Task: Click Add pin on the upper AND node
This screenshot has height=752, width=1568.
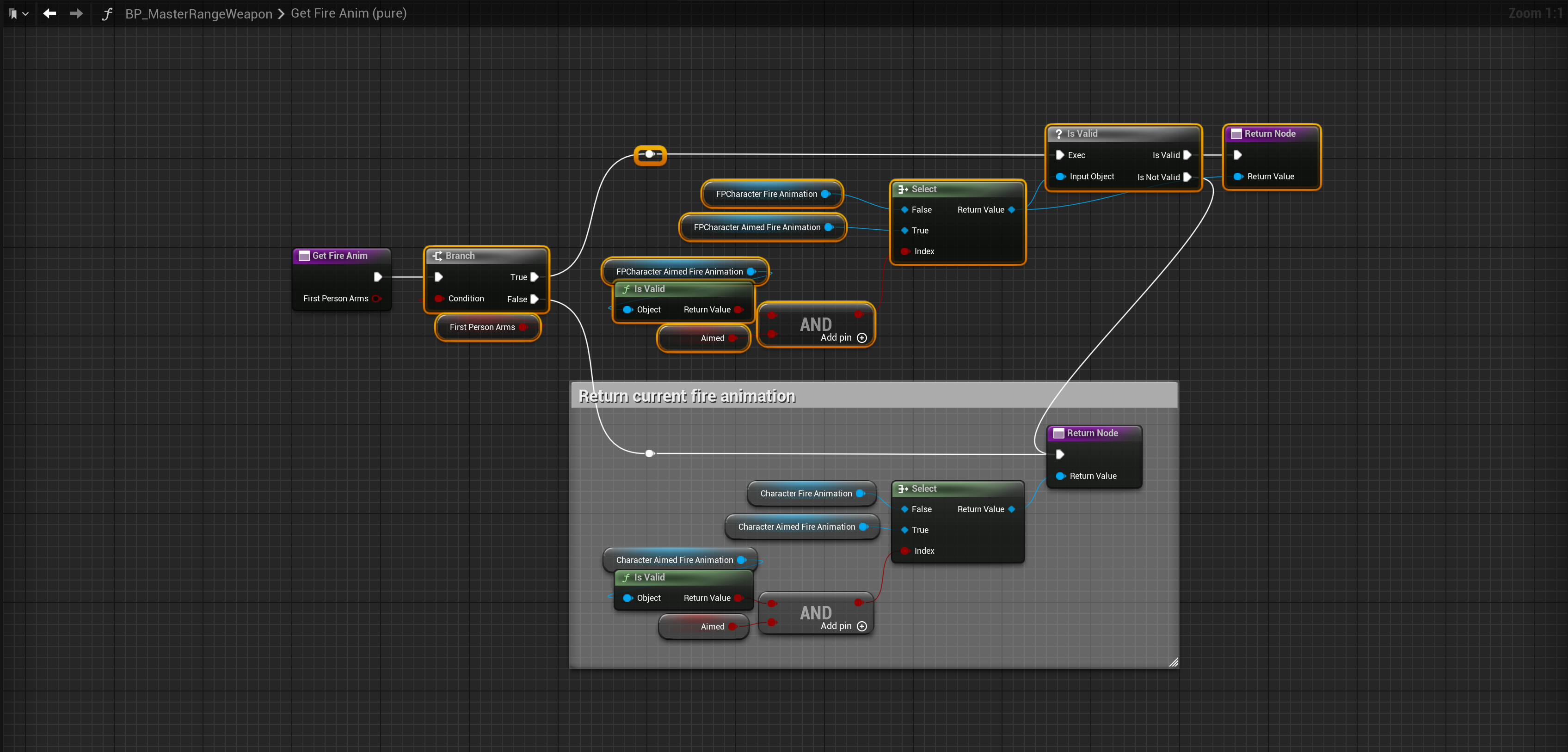Action: tap(861, 338)
